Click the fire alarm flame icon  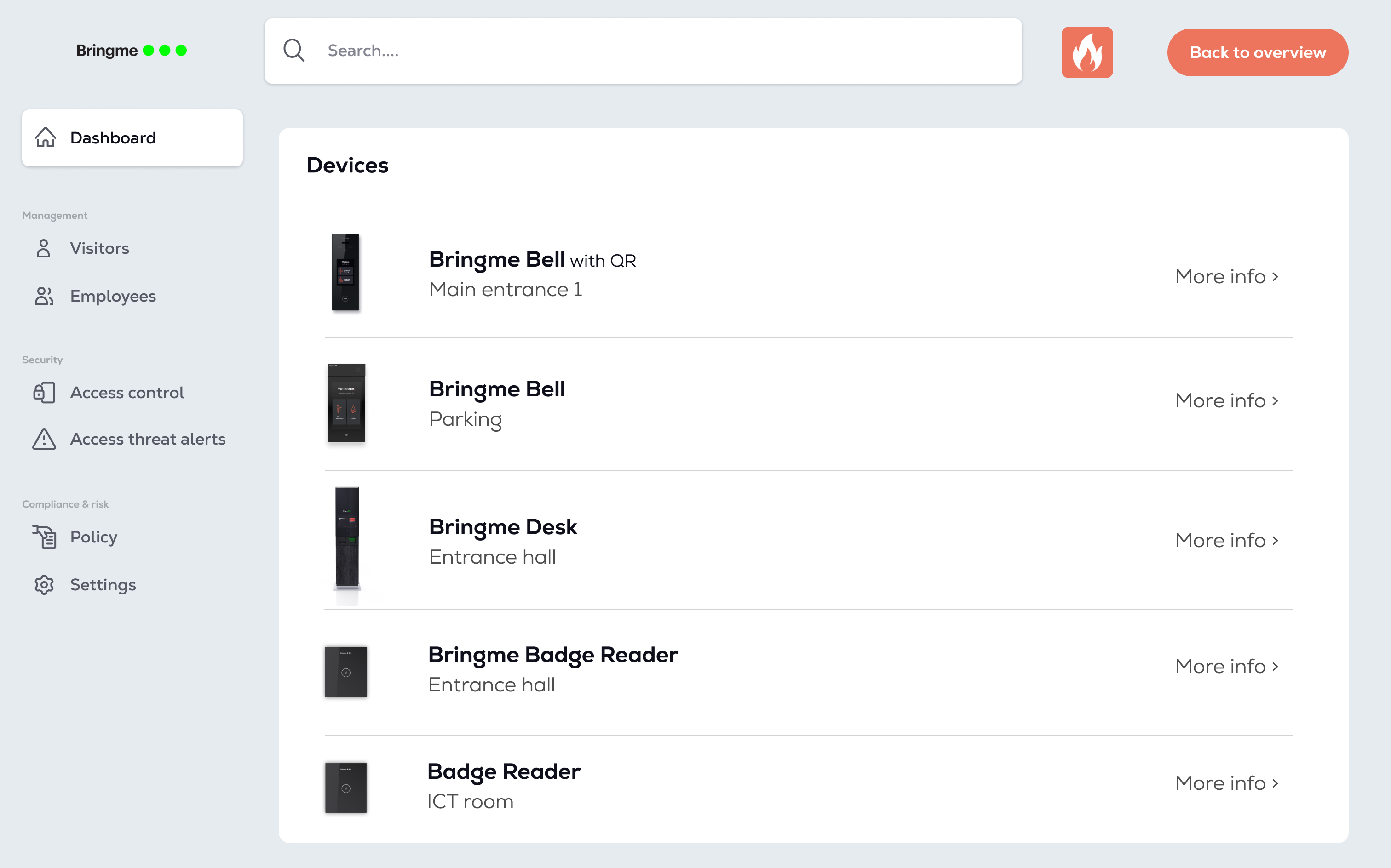(x=1086, y=52)
